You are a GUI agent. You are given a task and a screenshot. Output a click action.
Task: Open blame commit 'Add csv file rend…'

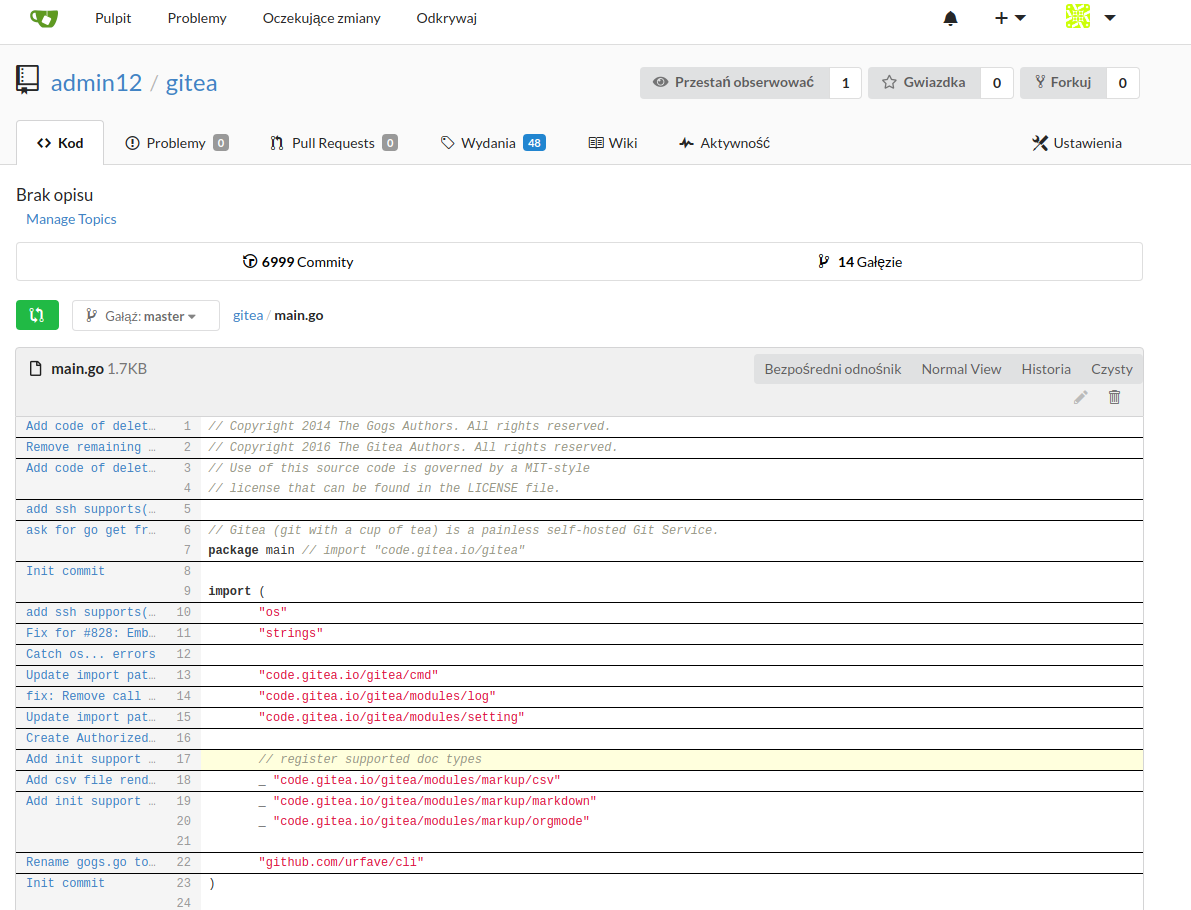click(x=90, y=780)
